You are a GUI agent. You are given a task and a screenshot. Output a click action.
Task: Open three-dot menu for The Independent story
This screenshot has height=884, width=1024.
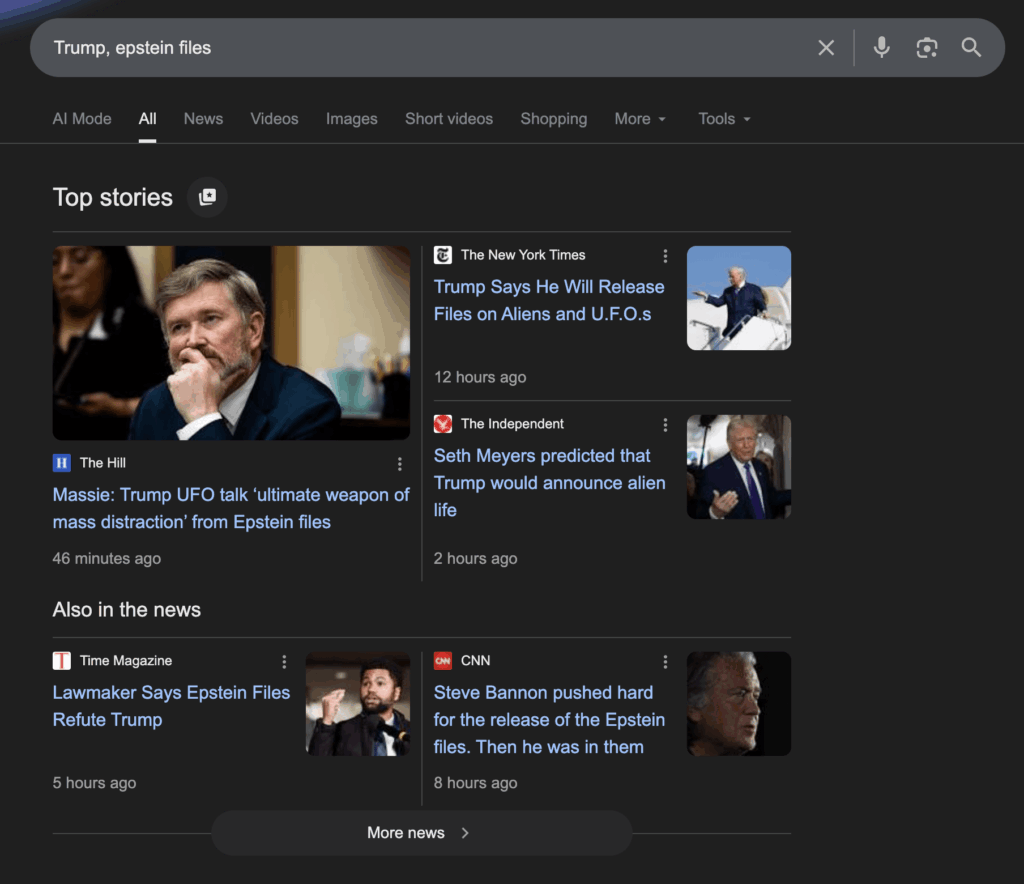point(665,425)
